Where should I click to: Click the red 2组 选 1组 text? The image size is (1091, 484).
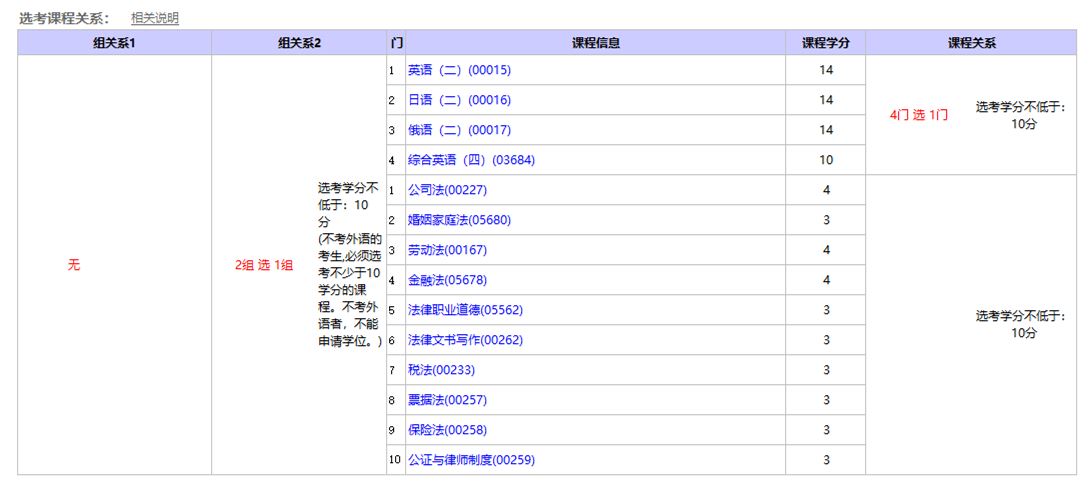tap(264, 265)
